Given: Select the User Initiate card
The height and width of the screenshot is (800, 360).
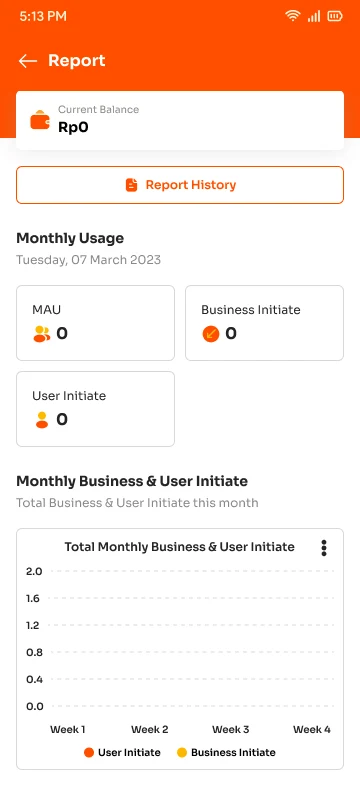Looking at the screenshot, I should [x=95, y=409].
